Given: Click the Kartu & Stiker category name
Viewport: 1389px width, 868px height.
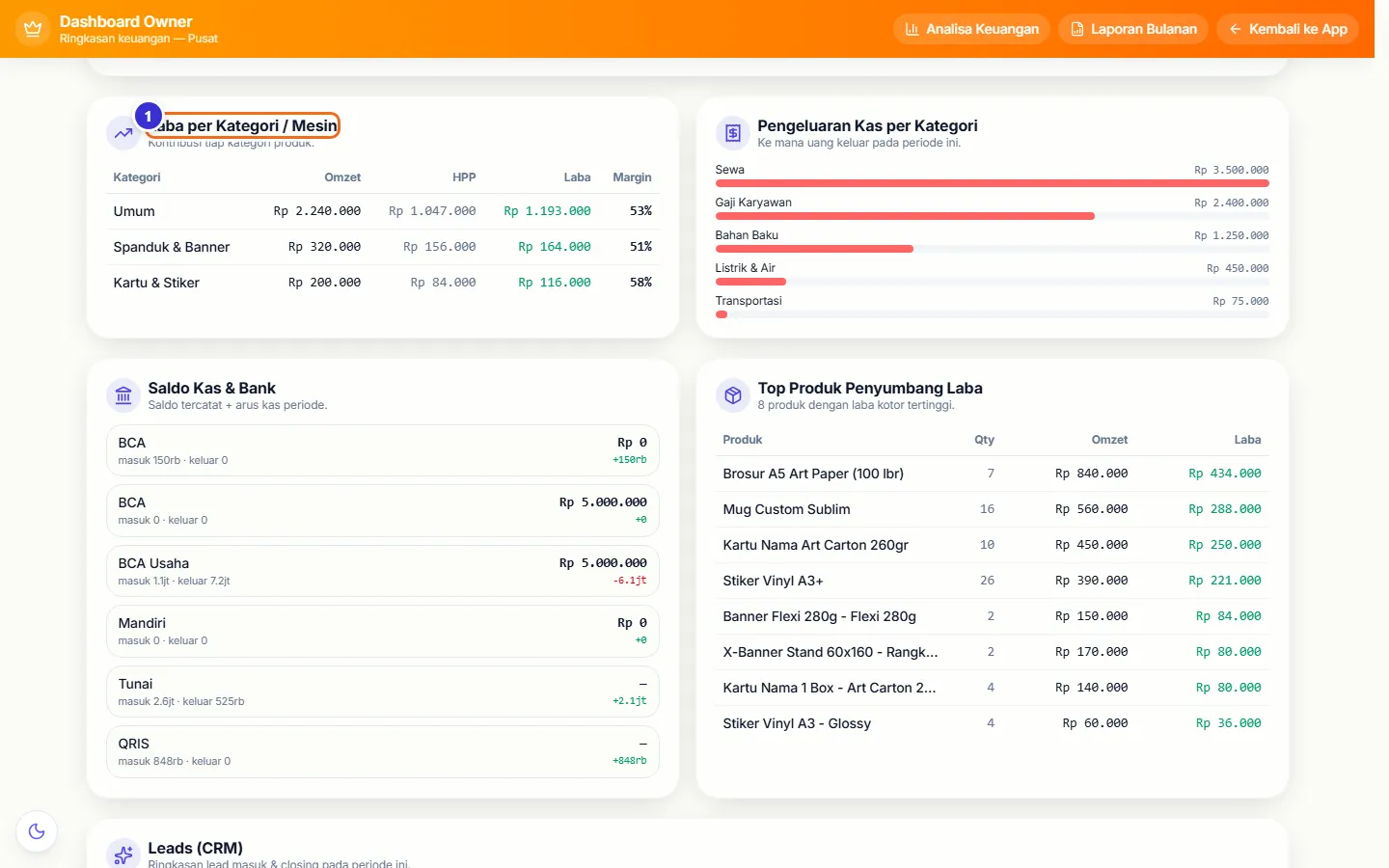Looking at the screenshot, I should (156, 283).
